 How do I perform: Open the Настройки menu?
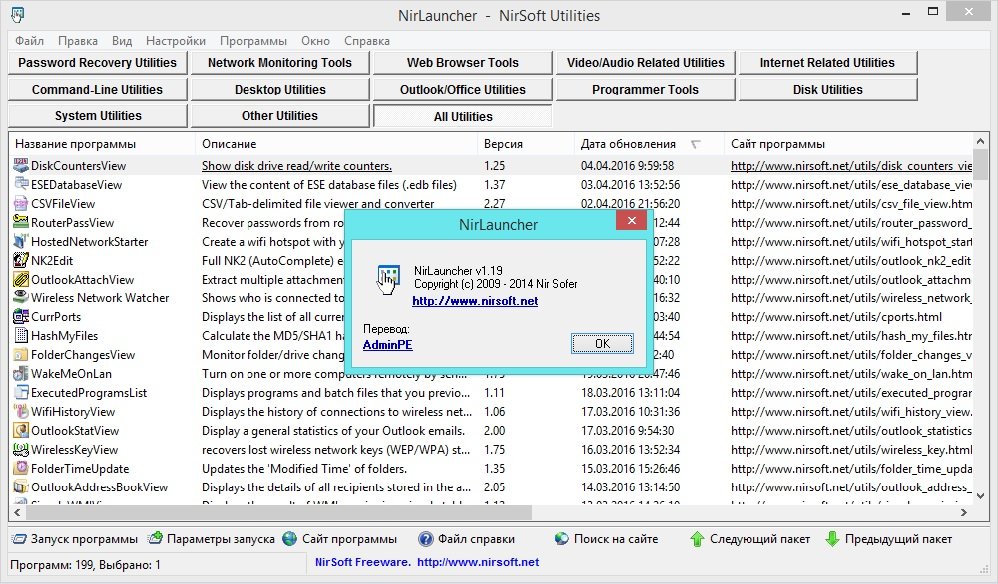176,41
